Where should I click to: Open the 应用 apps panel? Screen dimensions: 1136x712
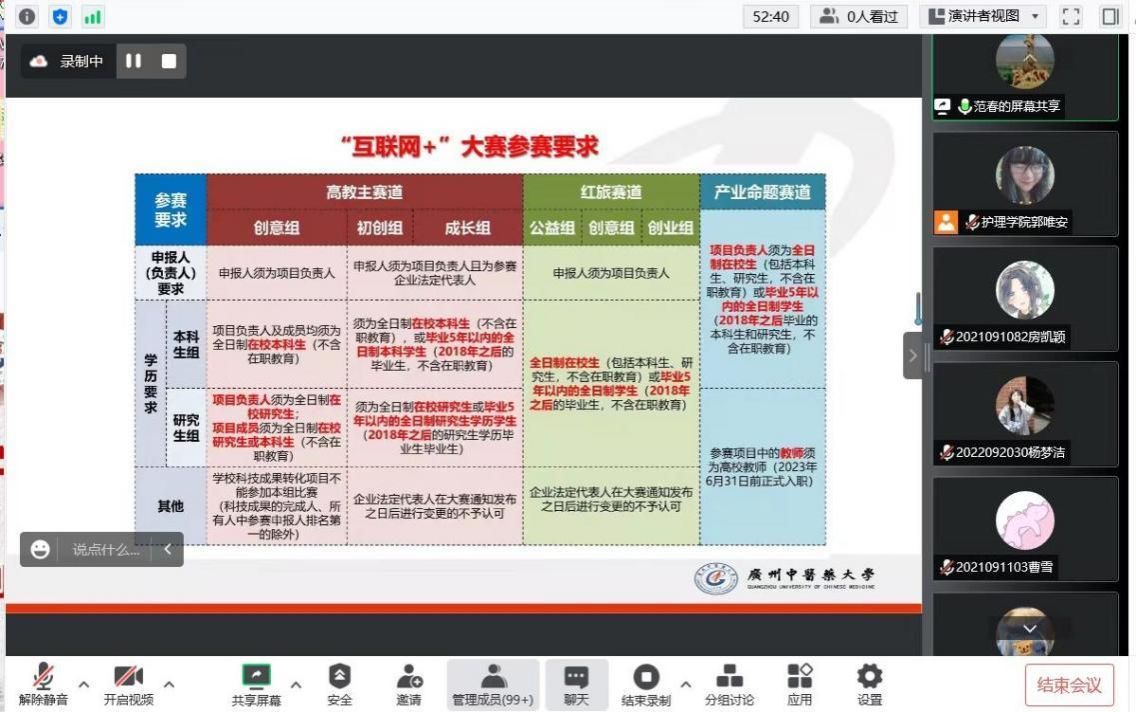point(799,684)
